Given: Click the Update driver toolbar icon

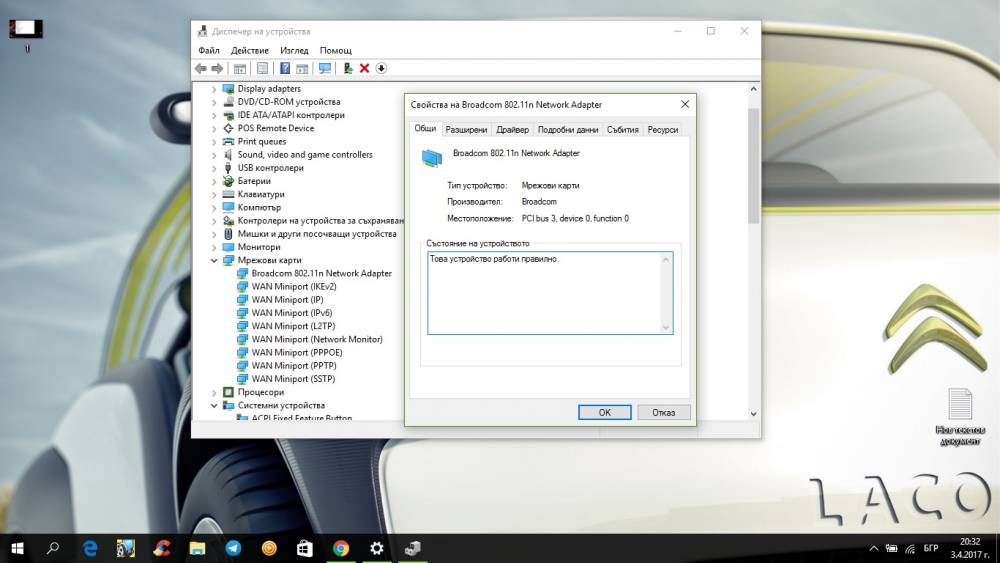Looking at the screenshot, I should pos(348,68).
